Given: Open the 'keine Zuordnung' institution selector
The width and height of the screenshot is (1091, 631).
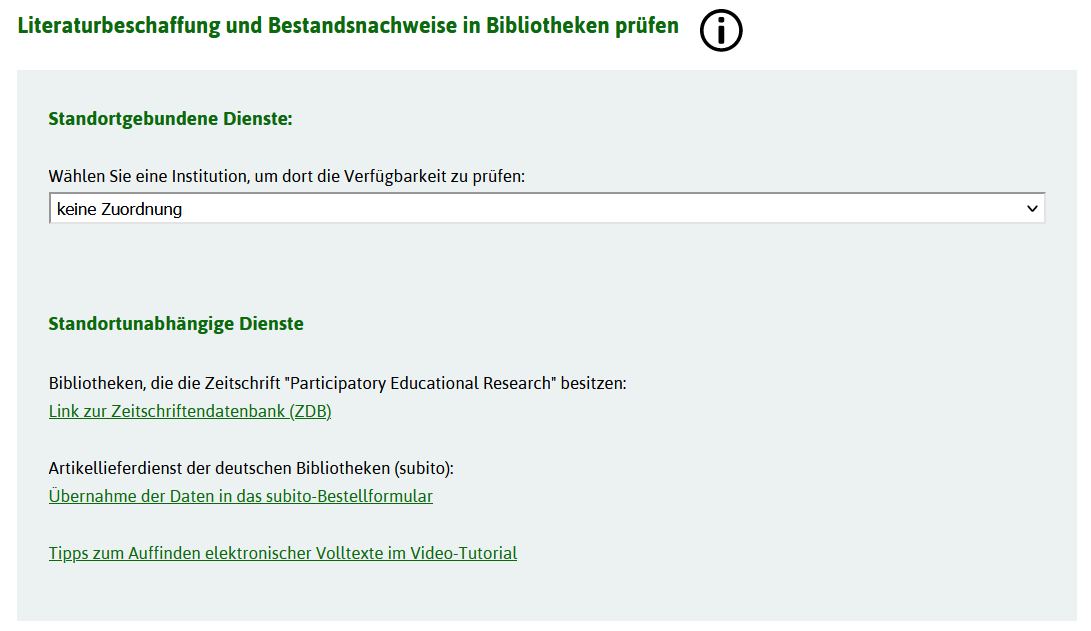Looking at the screenshot, I should pos(547,209).
